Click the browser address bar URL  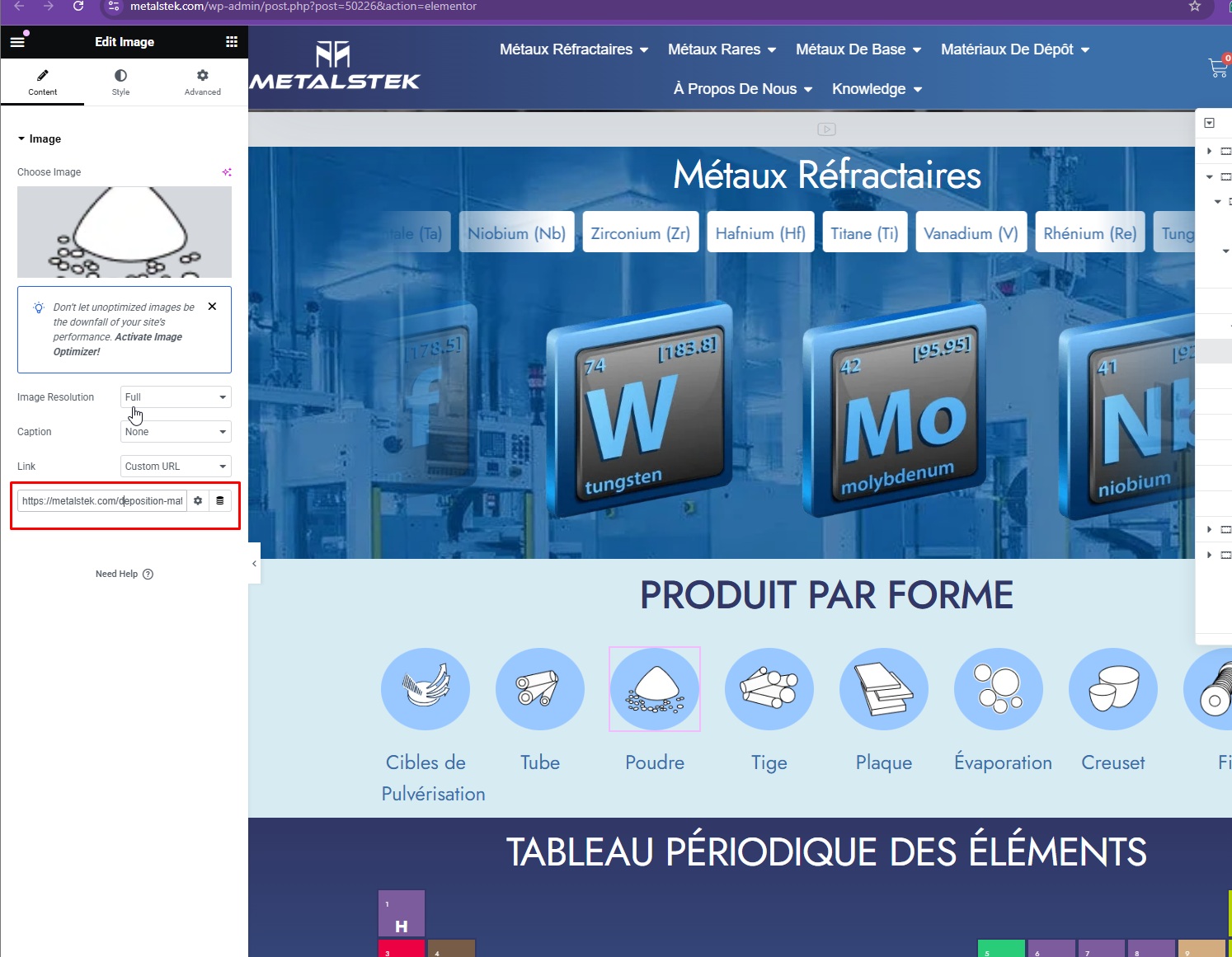[x=303, y=7]
